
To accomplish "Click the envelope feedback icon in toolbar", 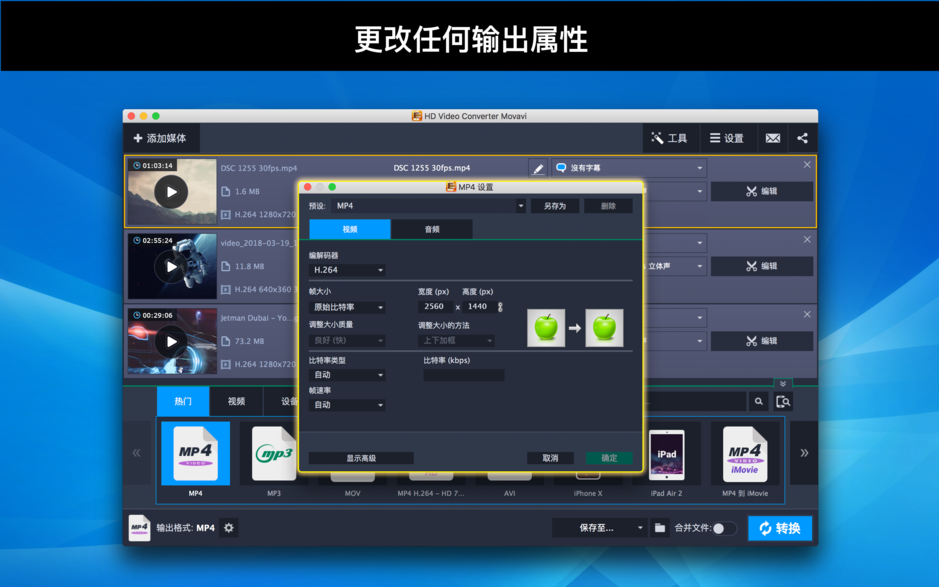I will tap(772, 138).
